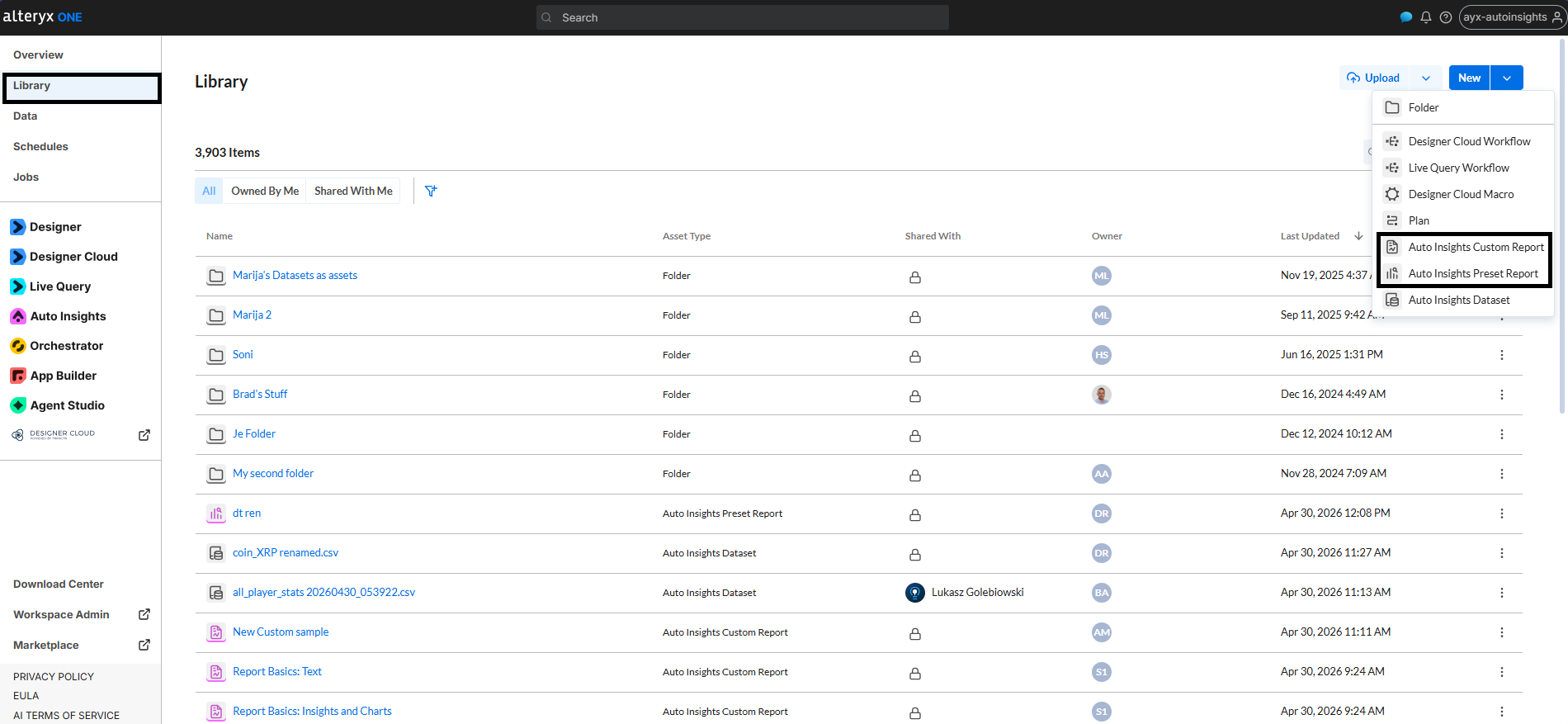Open the Designer Cloud app icon
Viewport: 1568px width, 724px height.
coord(17,257)
